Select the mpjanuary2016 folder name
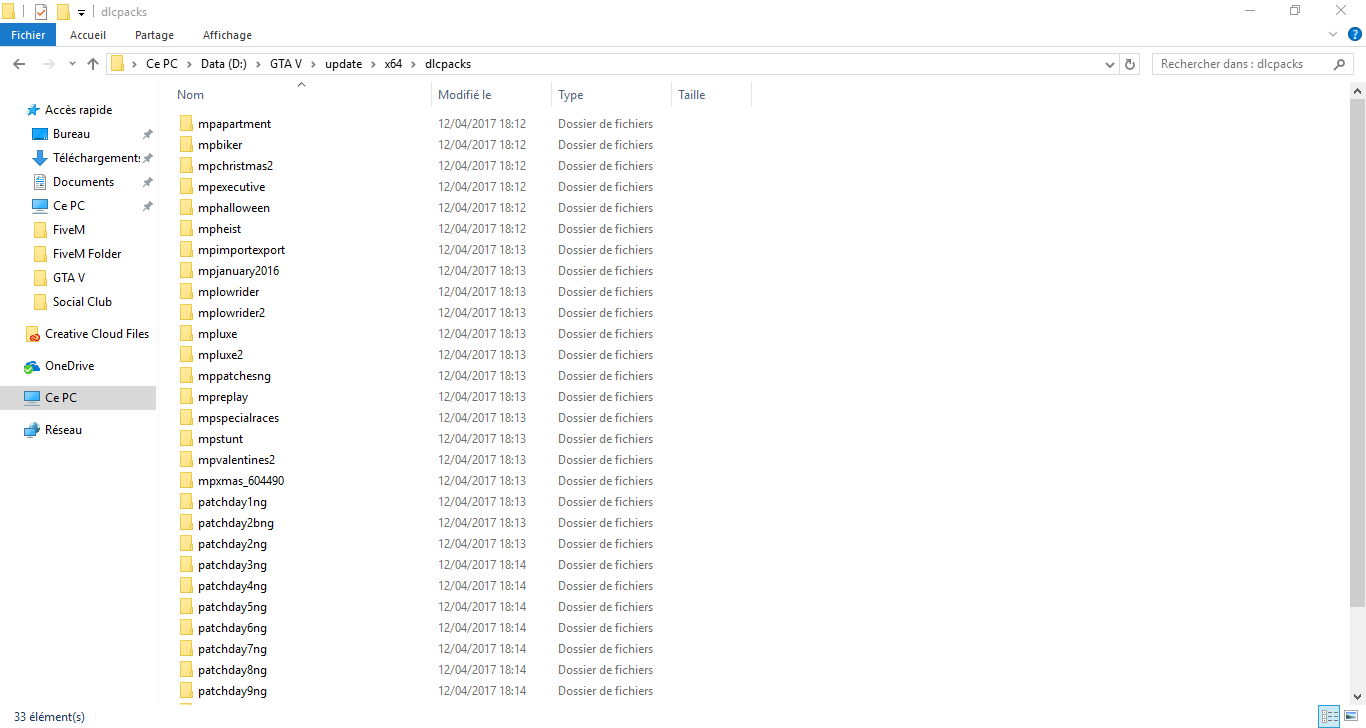Screen dimensions: 1366x728 pos(238,271)
